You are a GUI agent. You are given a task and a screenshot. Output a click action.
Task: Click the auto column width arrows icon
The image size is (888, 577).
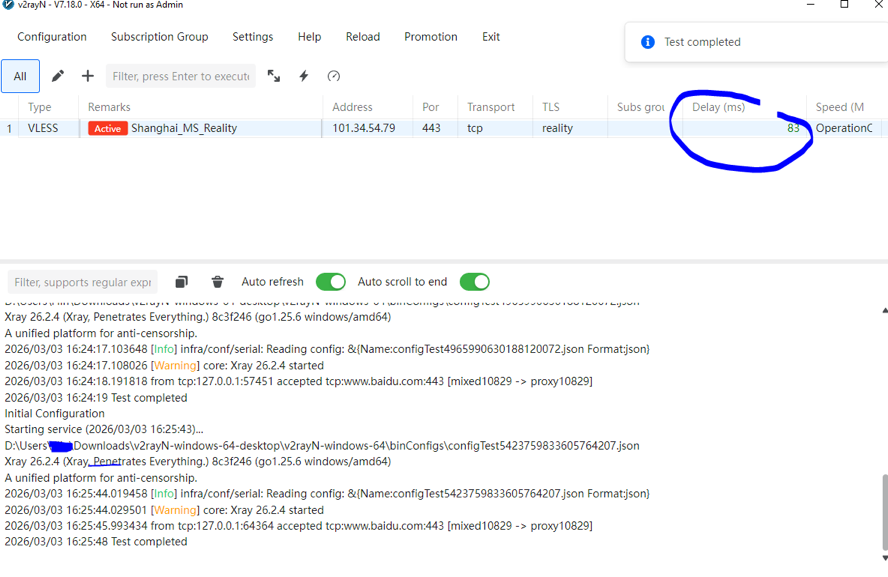point(273,76)
